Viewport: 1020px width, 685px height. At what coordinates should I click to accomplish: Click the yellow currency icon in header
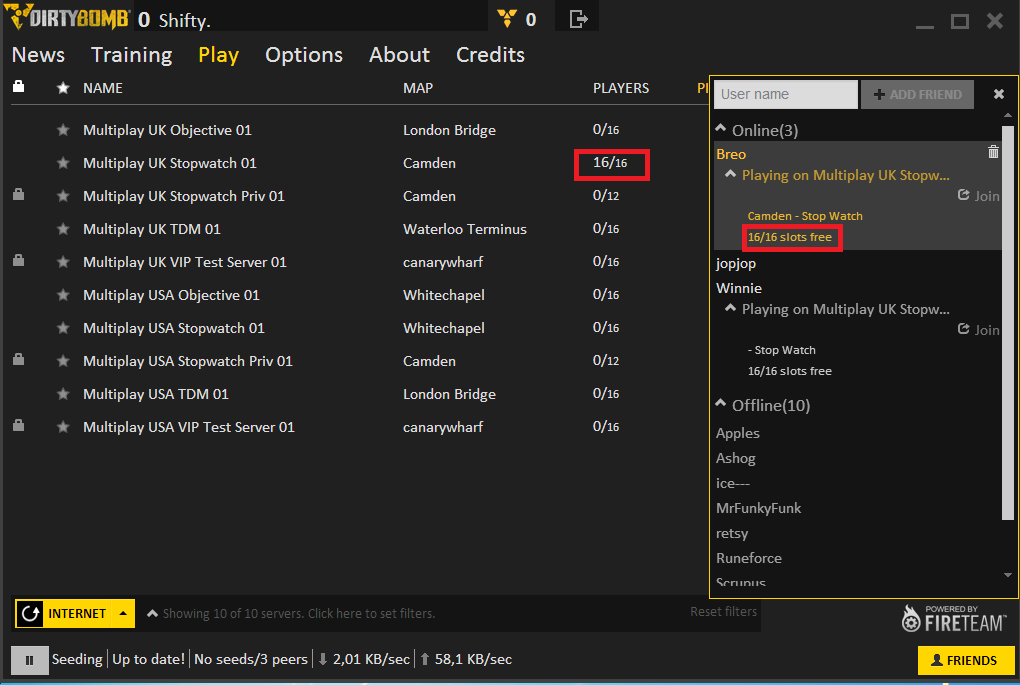pyautogui.click(x=508, y=19)
